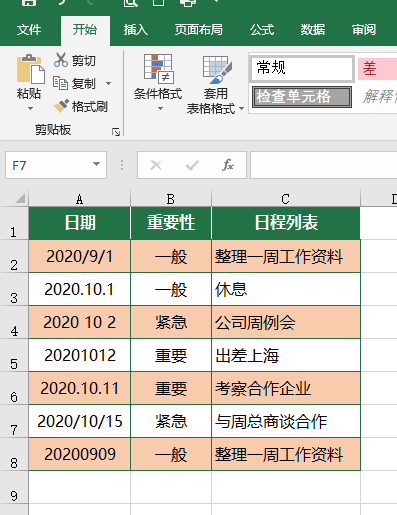Select cell containing 2020 10 2

click(79, 322)
